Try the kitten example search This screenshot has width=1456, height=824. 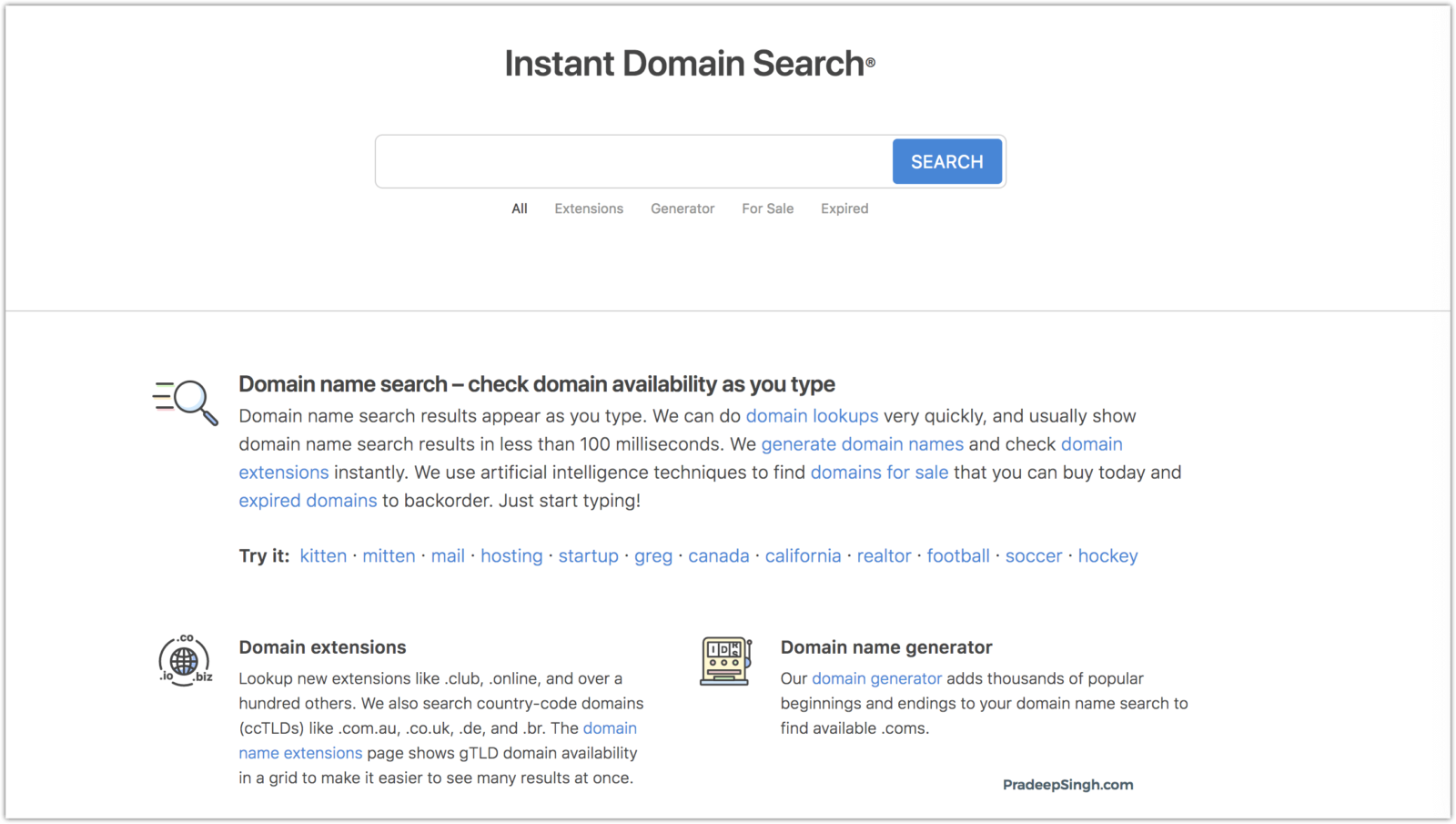click(x=323, y=556)
